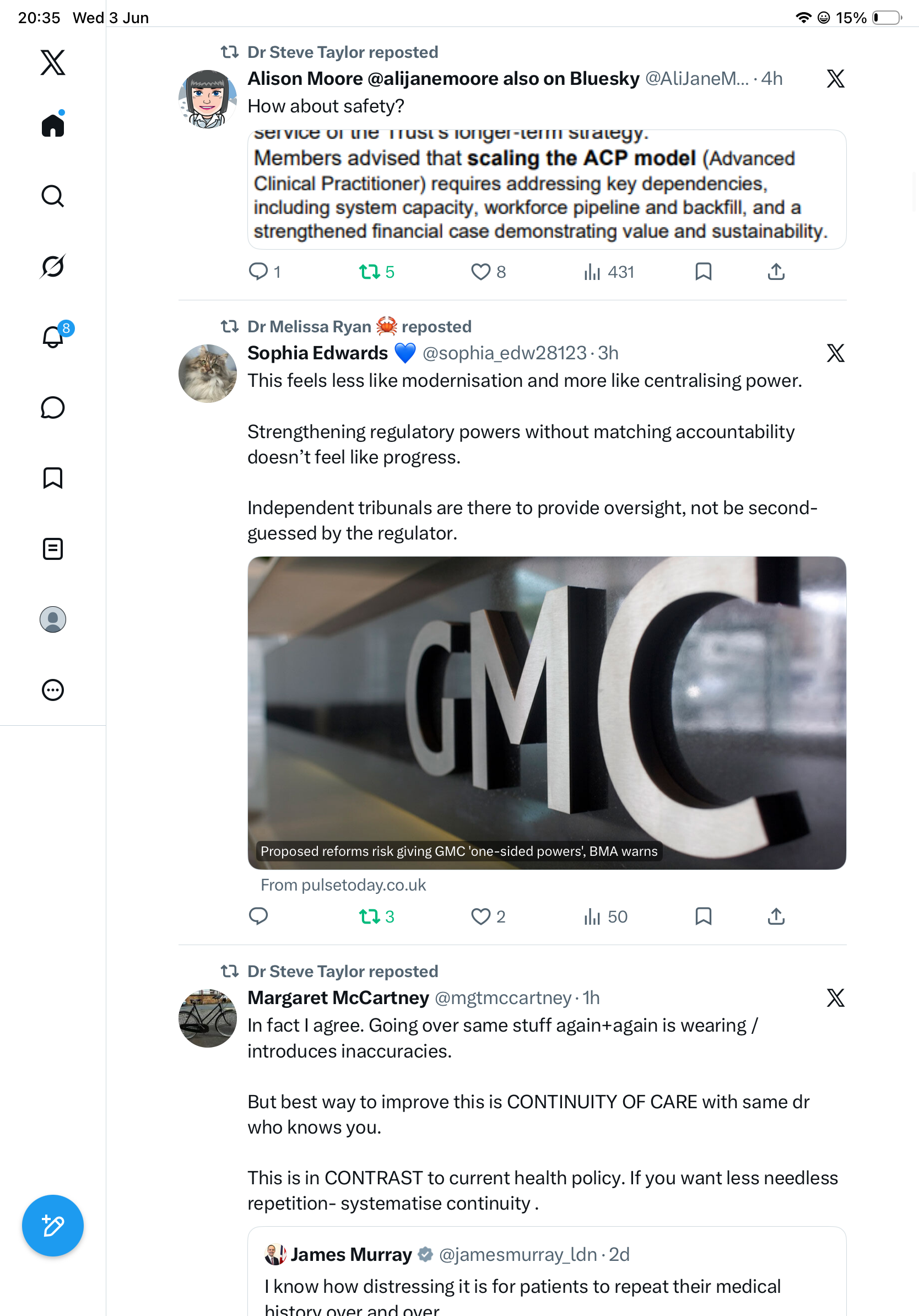Open Grok menu on Sophia Edwards' post

click(x=835, y=353)
